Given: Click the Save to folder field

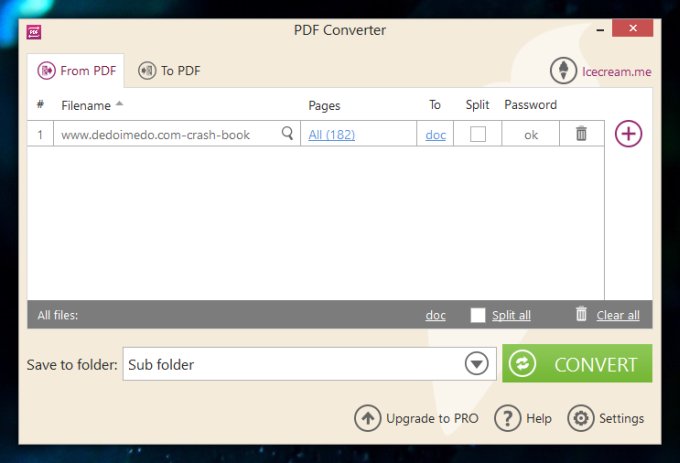Looking at the screenshot, I should tap(309, 364).
